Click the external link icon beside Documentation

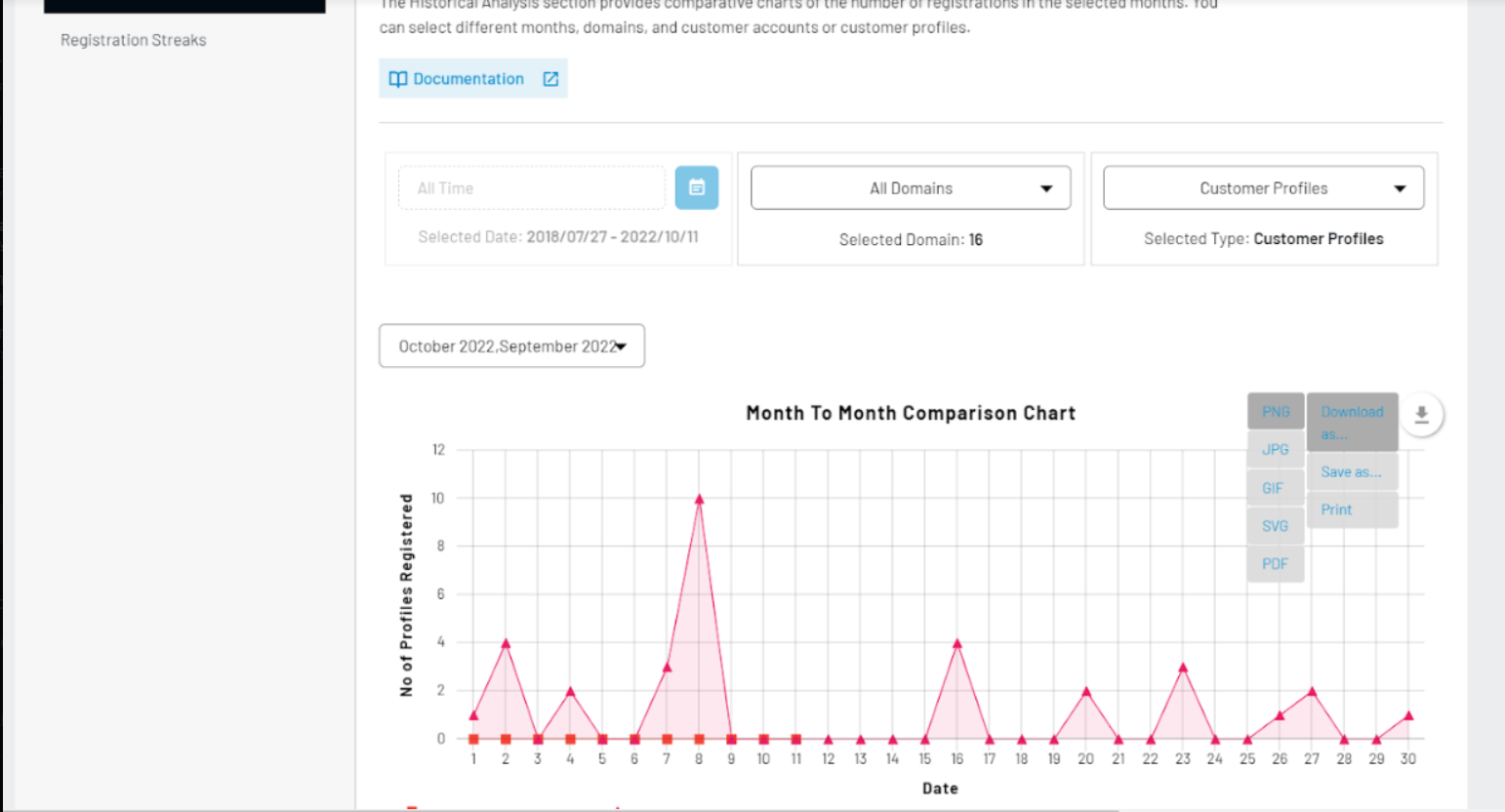tap(550, 79)
